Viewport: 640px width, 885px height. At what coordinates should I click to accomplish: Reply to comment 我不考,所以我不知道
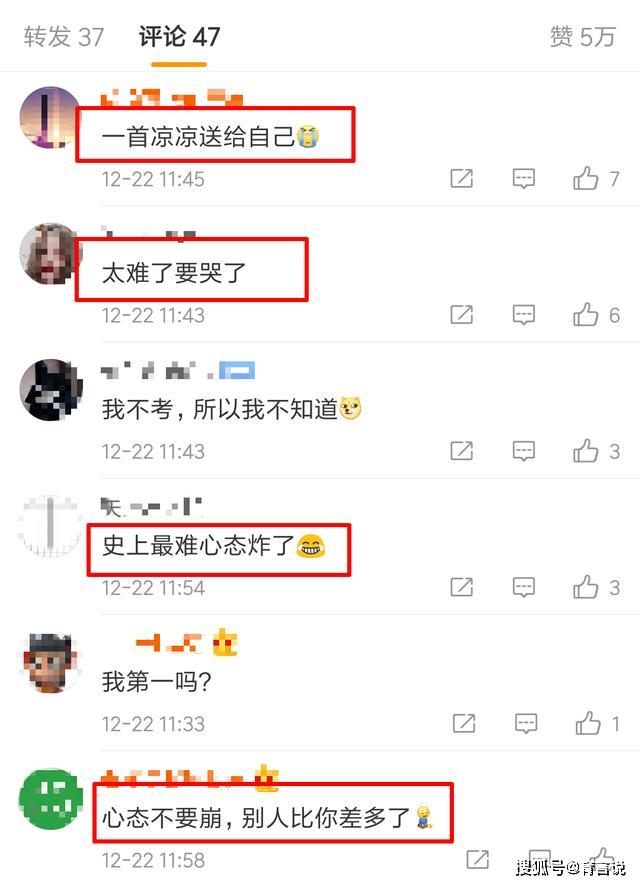coord(523,452)
